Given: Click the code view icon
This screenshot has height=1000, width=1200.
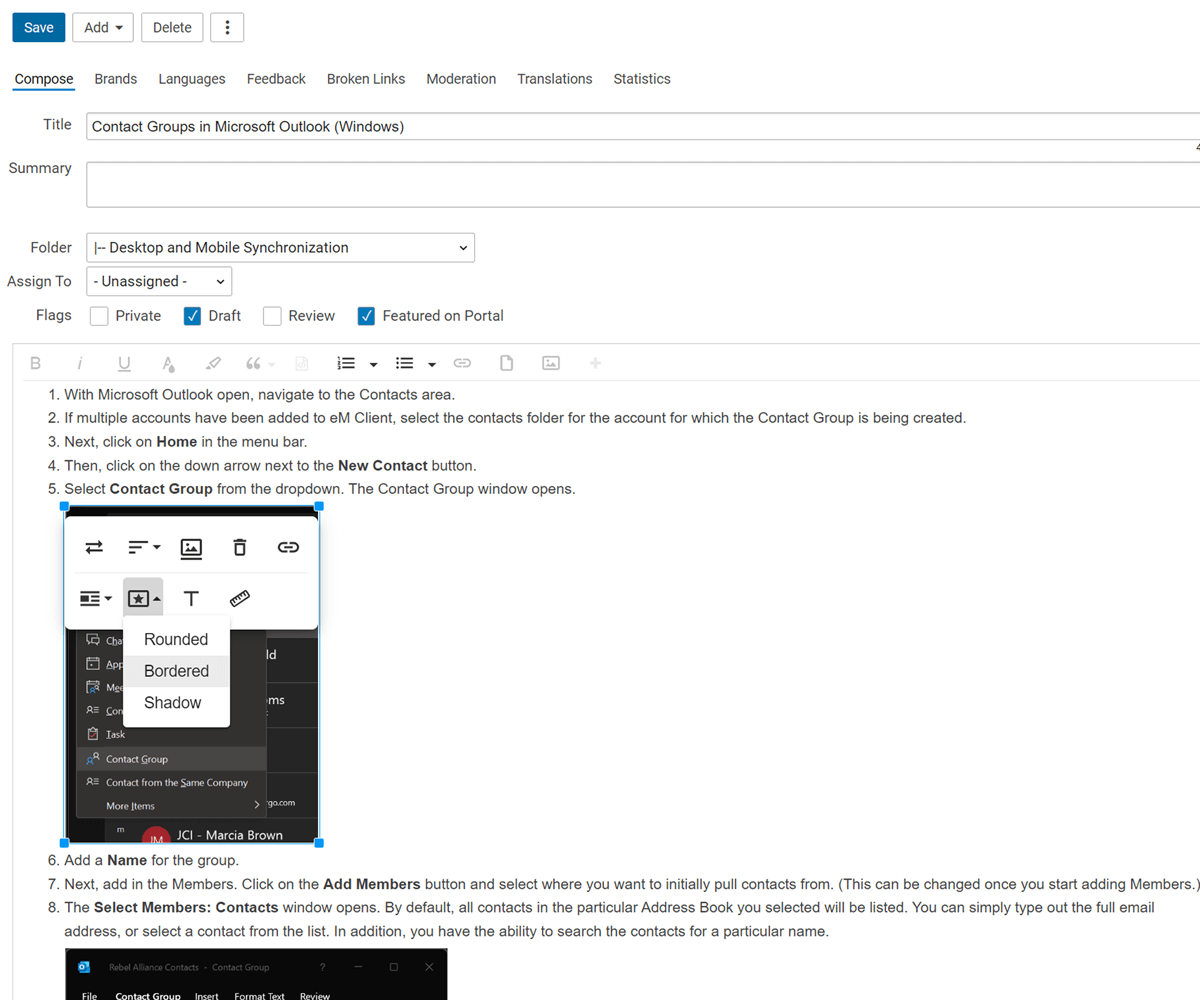Looking at the screenshot, I should click(x=301, y=363).
